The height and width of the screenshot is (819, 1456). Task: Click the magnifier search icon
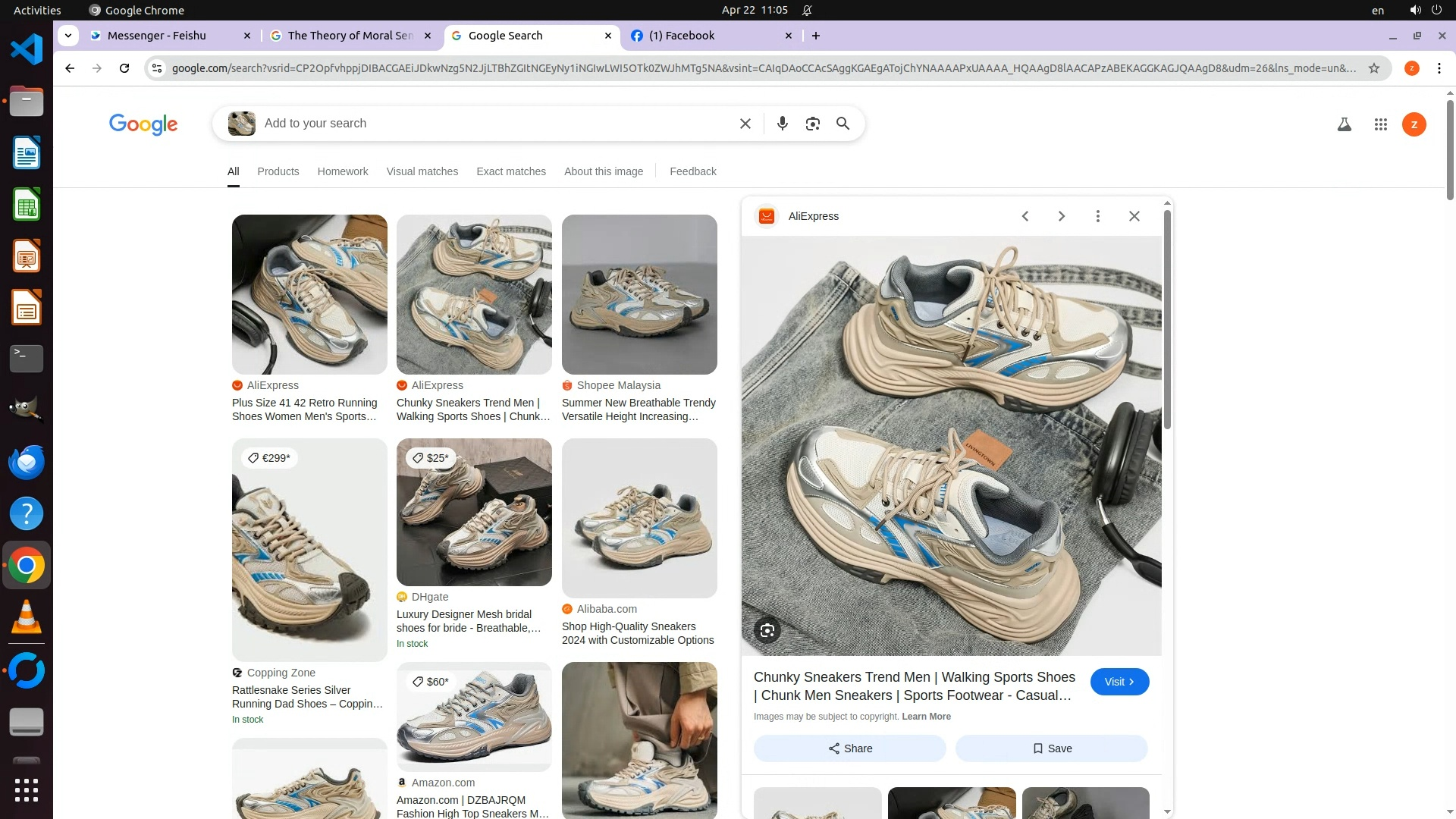(843, 124)
